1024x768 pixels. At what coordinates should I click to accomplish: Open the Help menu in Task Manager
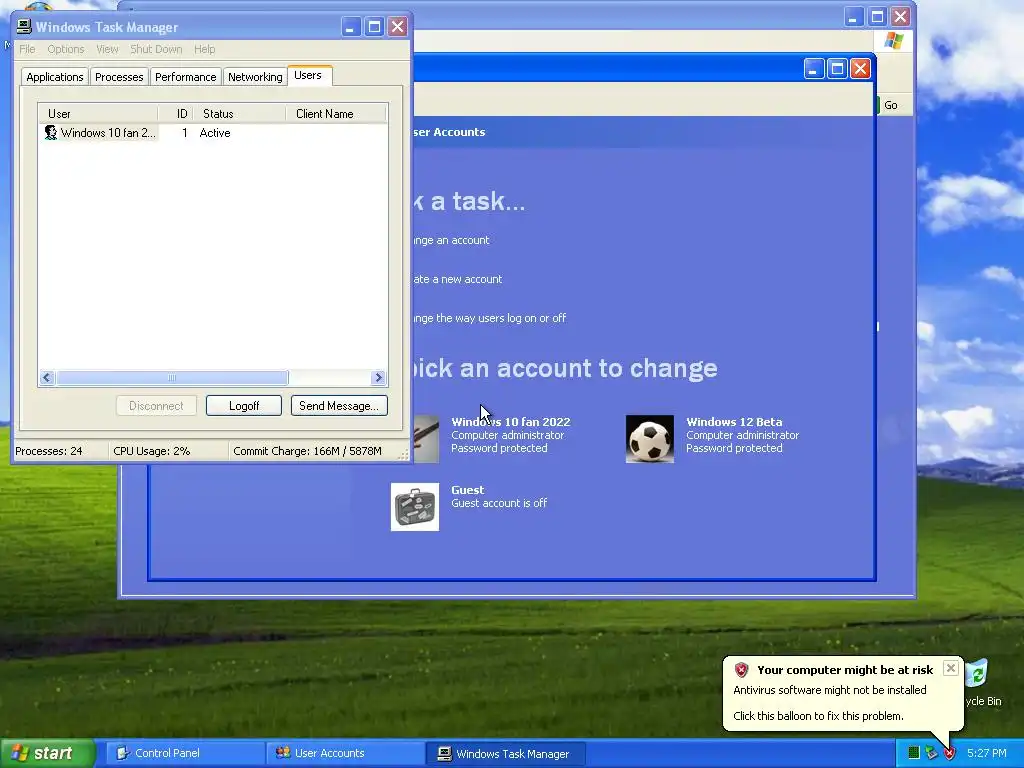pos(204,49)
